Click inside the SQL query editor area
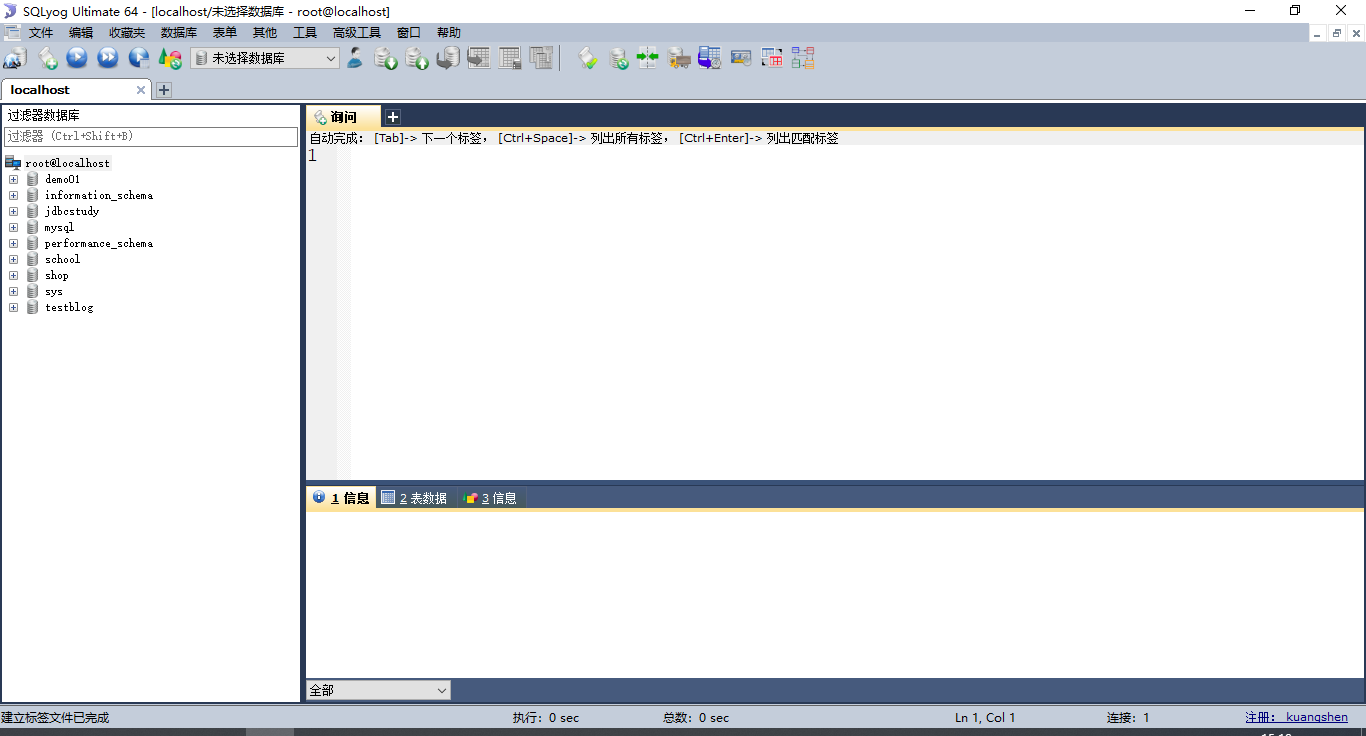Screen dimensions: 1366x736 857,312
